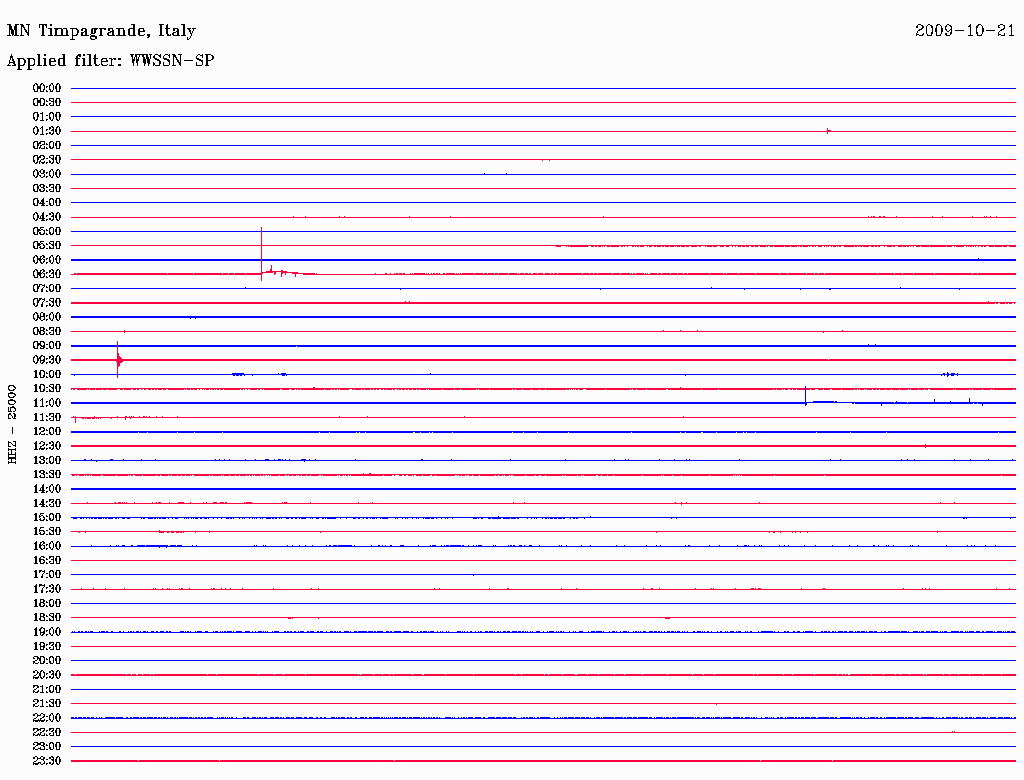Select the 00:30 time label

click(x=47, y=103)
